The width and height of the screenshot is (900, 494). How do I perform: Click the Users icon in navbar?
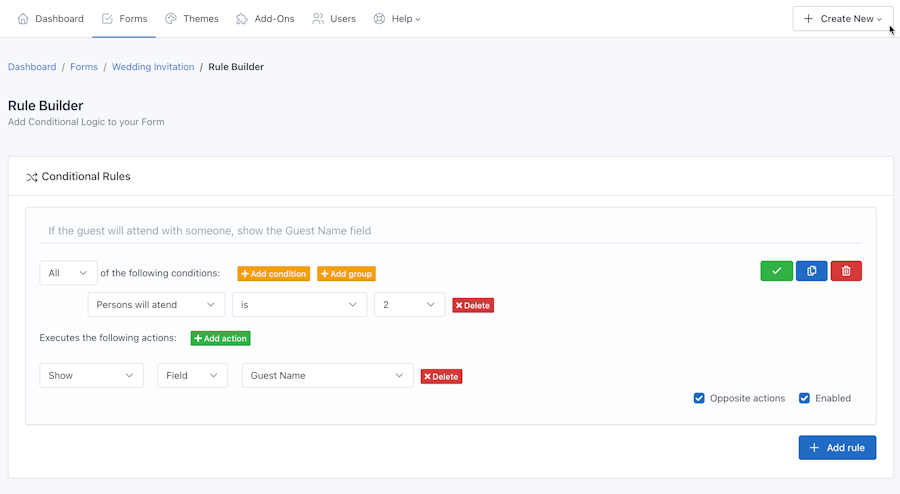click(318, 19)
